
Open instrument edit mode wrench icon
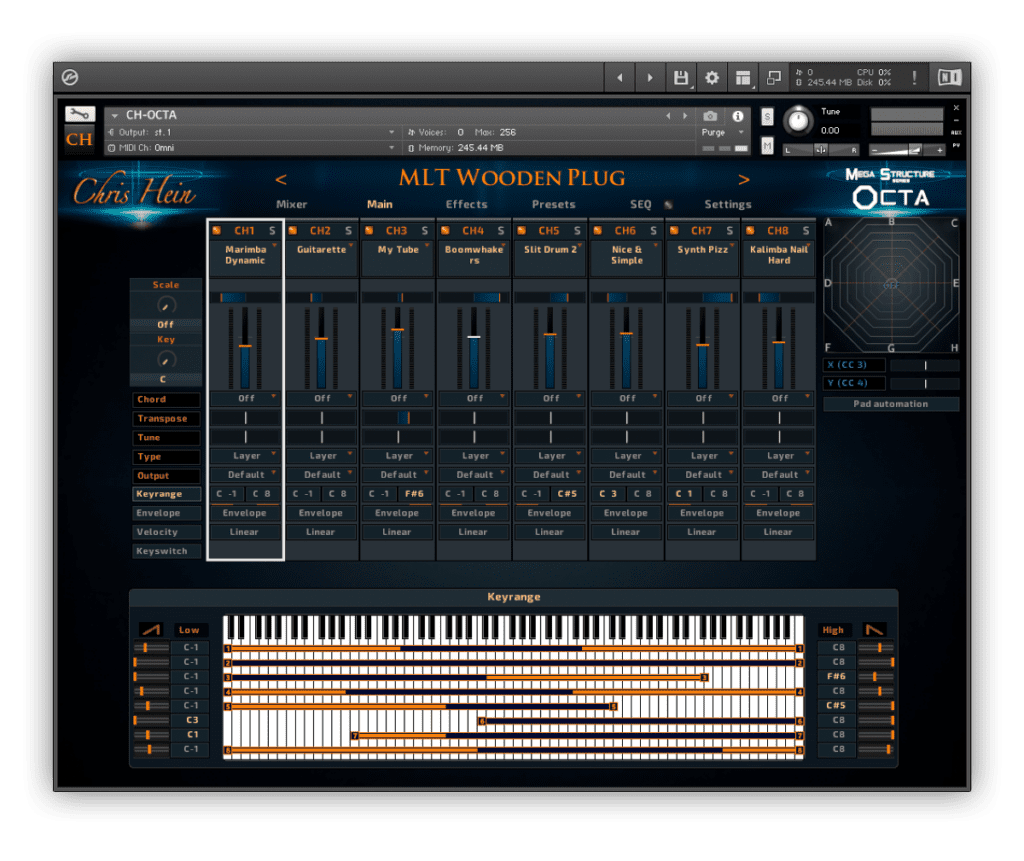coord(80,114)
